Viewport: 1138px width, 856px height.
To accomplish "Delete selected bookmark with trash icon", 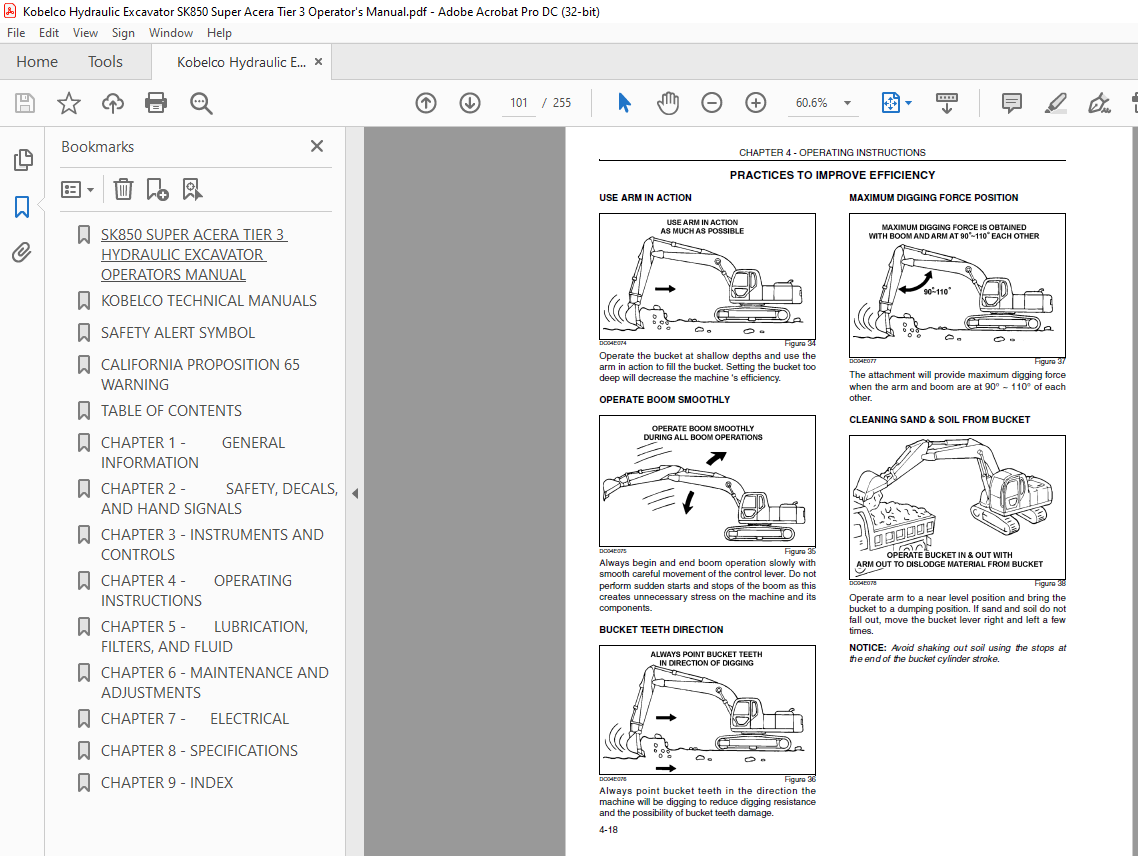I will pyautogui.click(x=123, y=189).
